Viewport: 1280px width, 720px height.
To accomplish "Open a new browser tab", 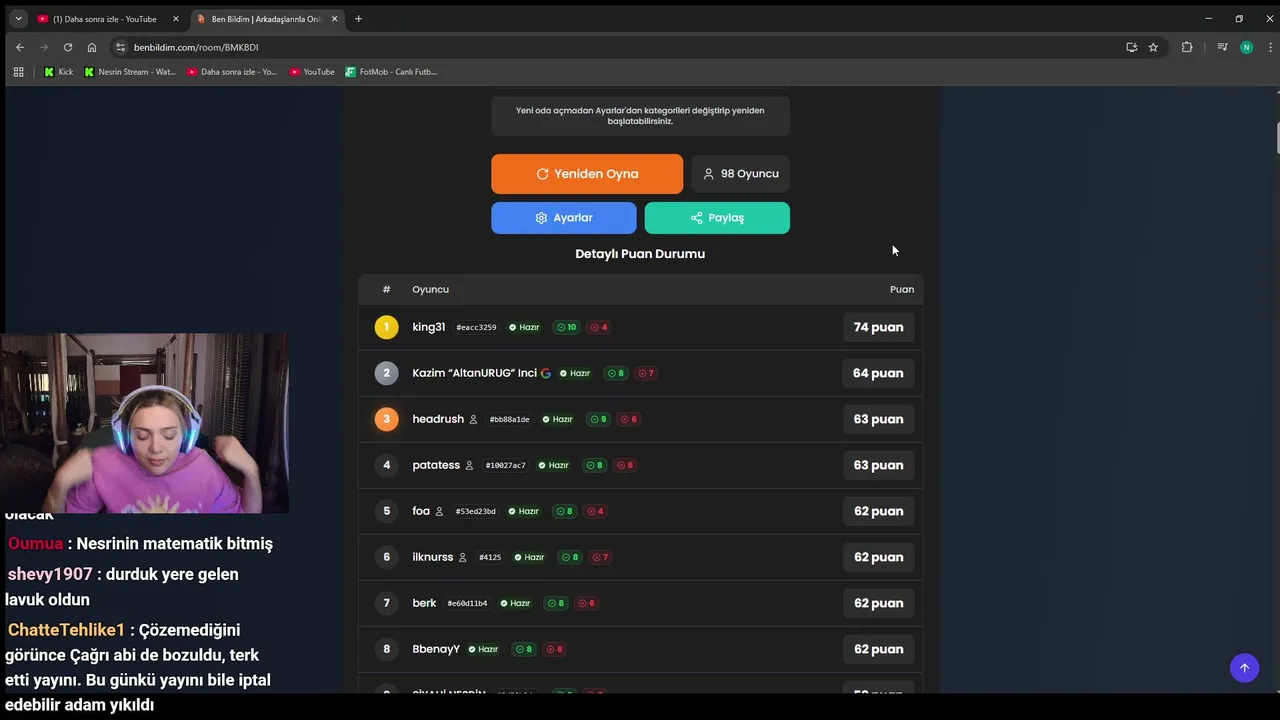I will pyautogui.click(x=358, y=19).
